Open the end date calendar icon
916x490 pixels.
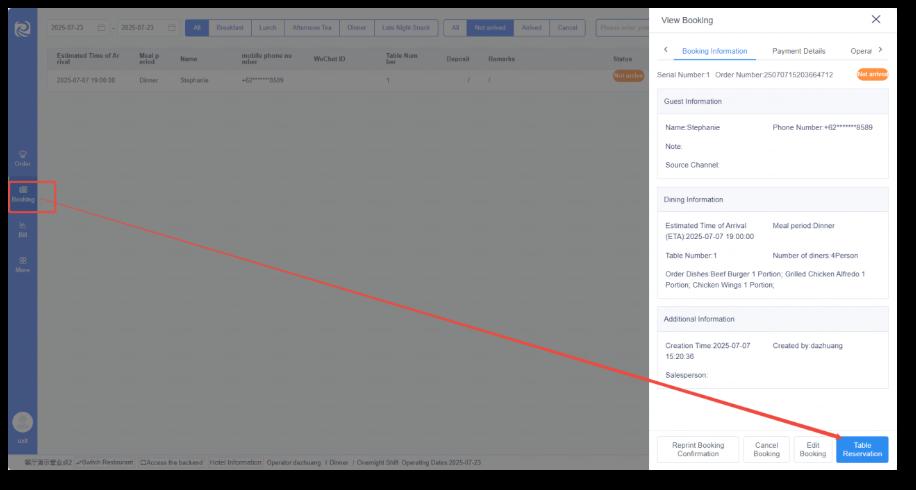(x=172, y=28)
